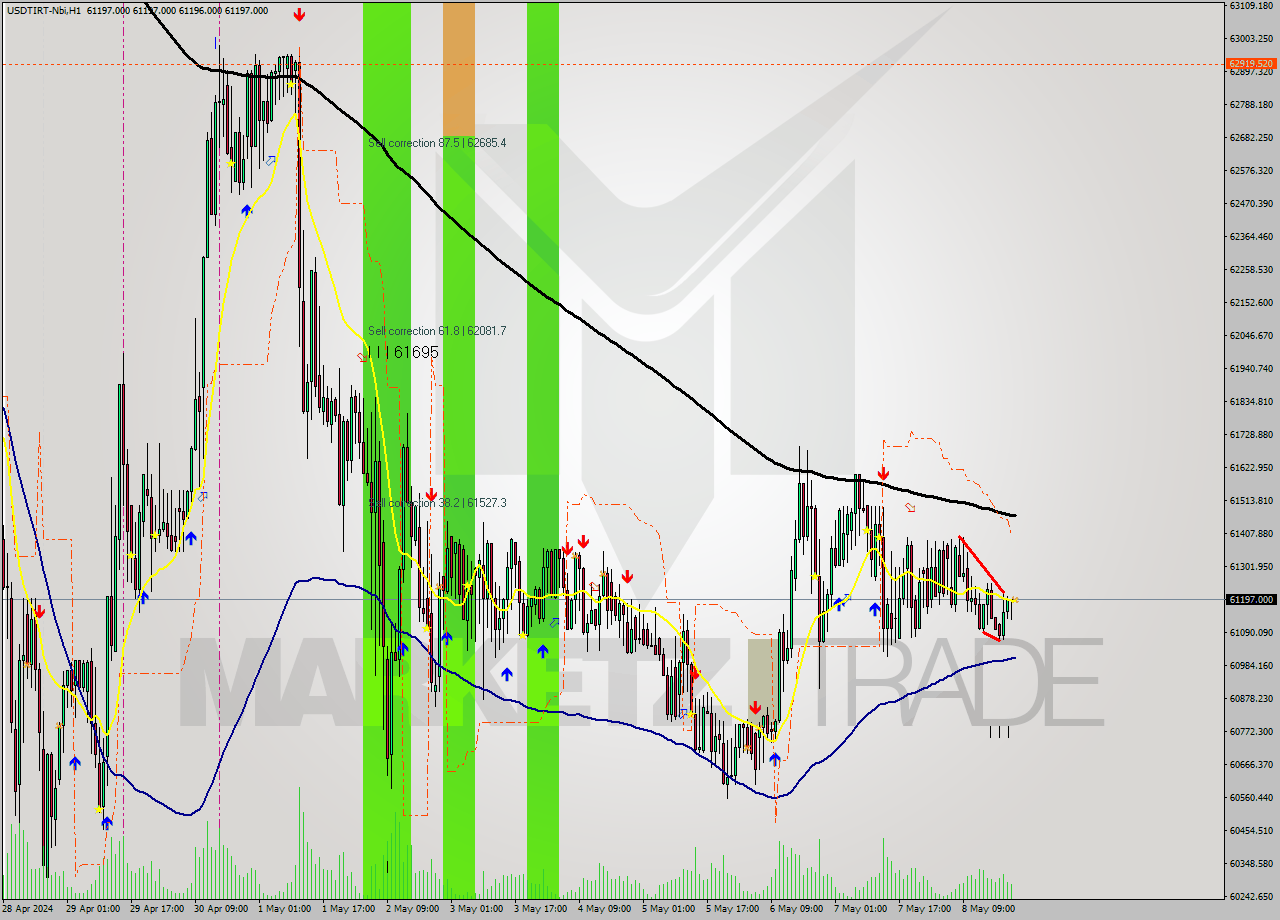
Task: Click the '6 May 09:00' time axis label
Action: tap(796, 909)
